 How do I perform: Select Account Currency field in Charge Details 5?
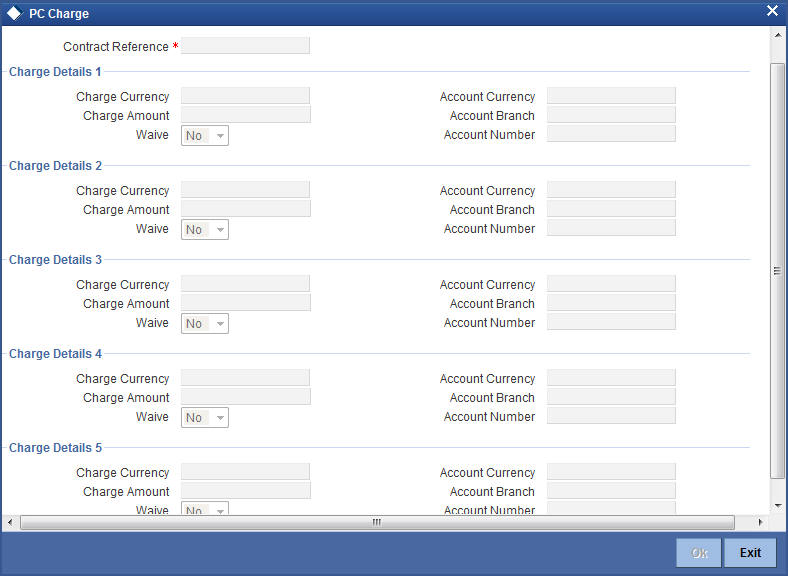(611, 471)
